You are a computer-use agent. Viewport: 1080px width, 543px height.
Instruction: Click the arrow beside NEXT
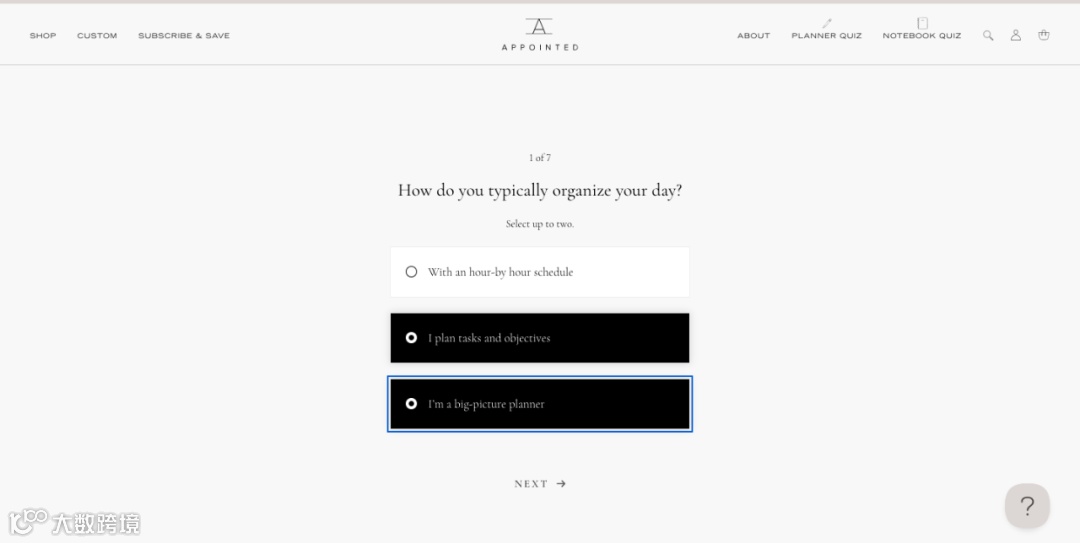click(562, 484)
